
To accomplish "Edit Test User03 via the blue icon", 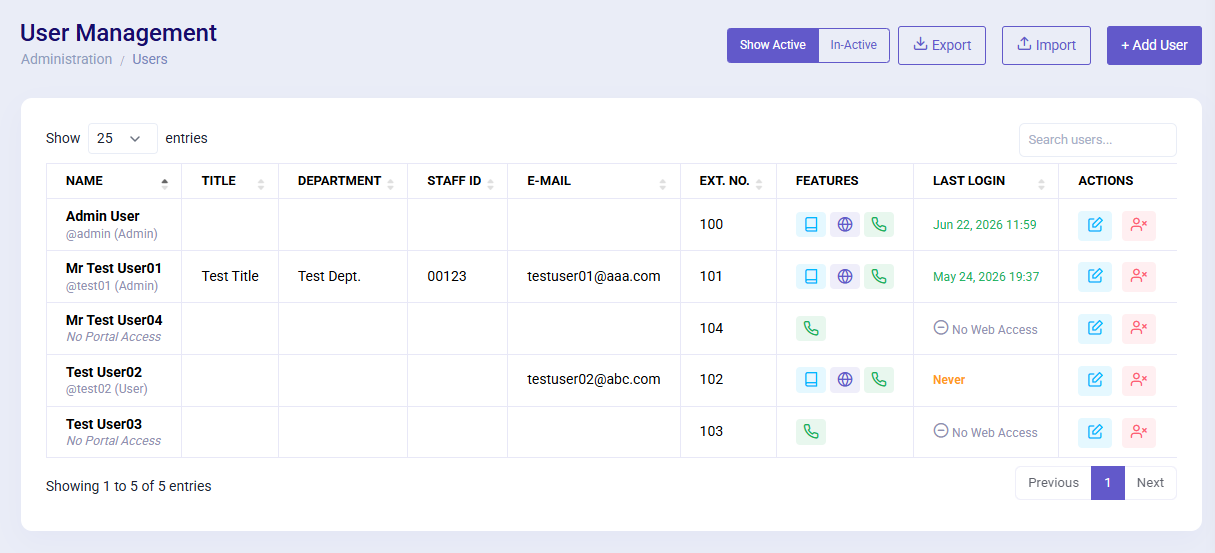I will tap(1095, 432).
